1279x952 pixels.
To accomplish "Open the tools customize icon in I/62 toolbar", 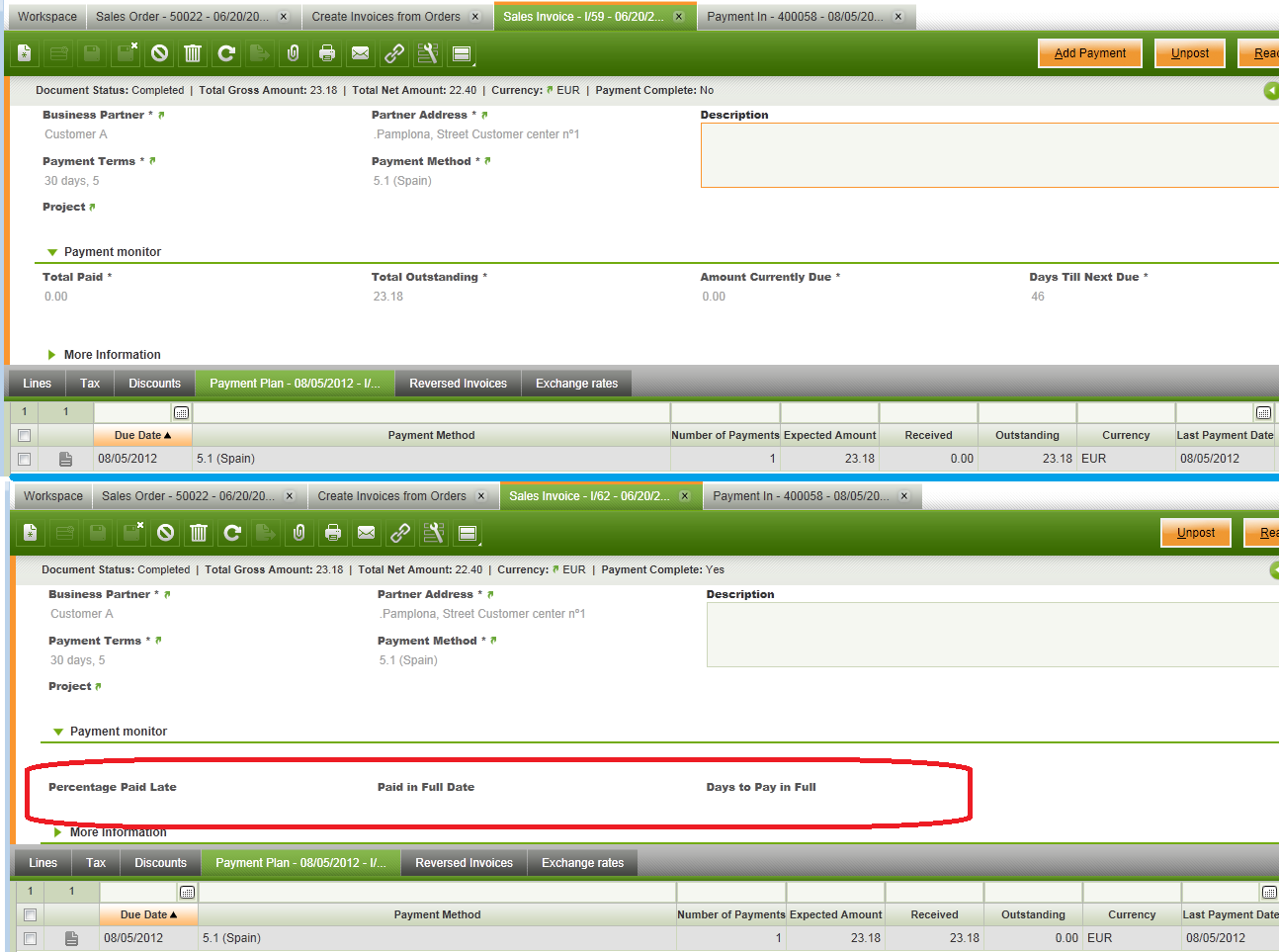I will pos(434,533).
